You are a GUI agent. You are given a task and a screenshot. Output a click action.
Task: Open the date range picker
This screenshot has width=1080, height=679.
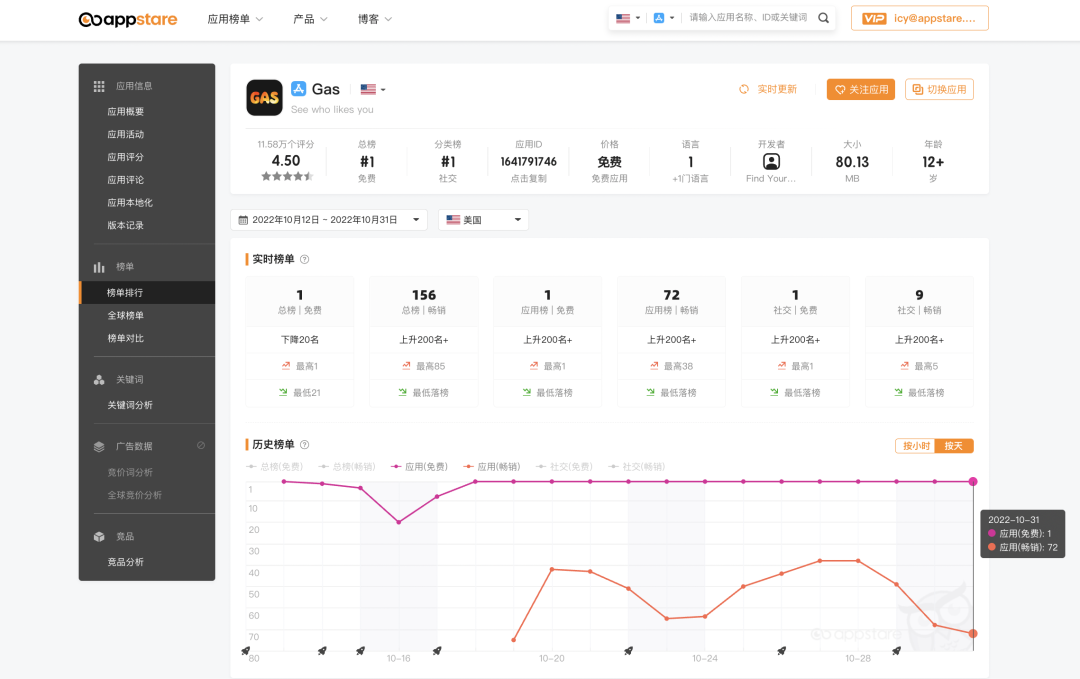pos(329,220)
